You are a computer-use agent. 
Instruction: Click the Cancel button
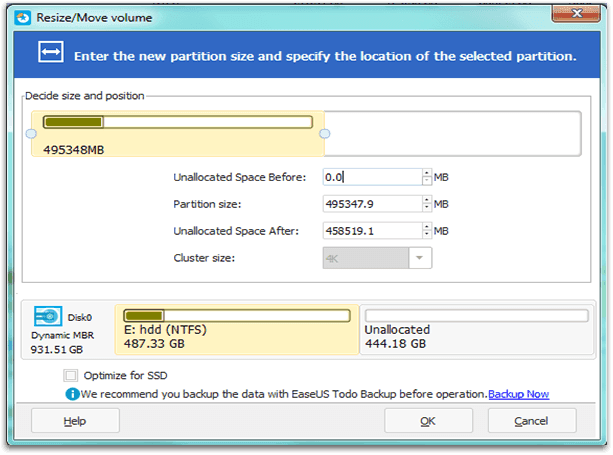[532, 421]
